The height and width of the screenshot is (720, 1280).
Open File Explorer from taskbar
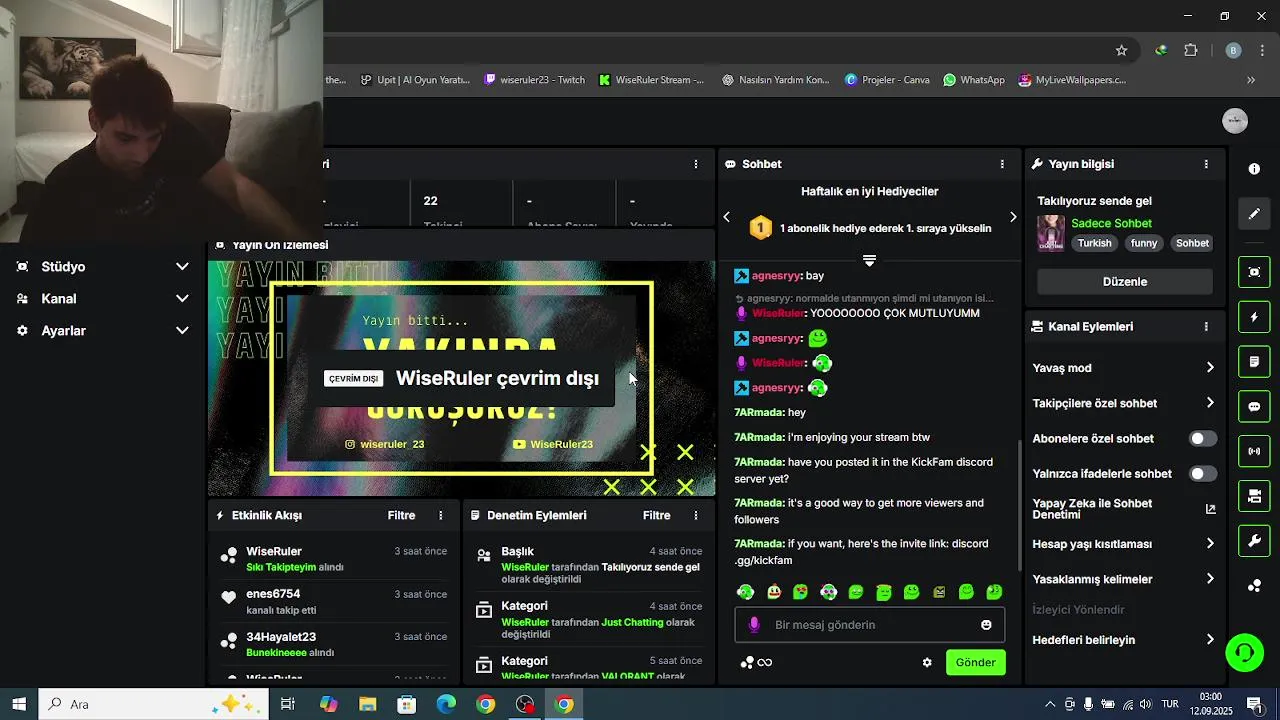tap(367, 704)
